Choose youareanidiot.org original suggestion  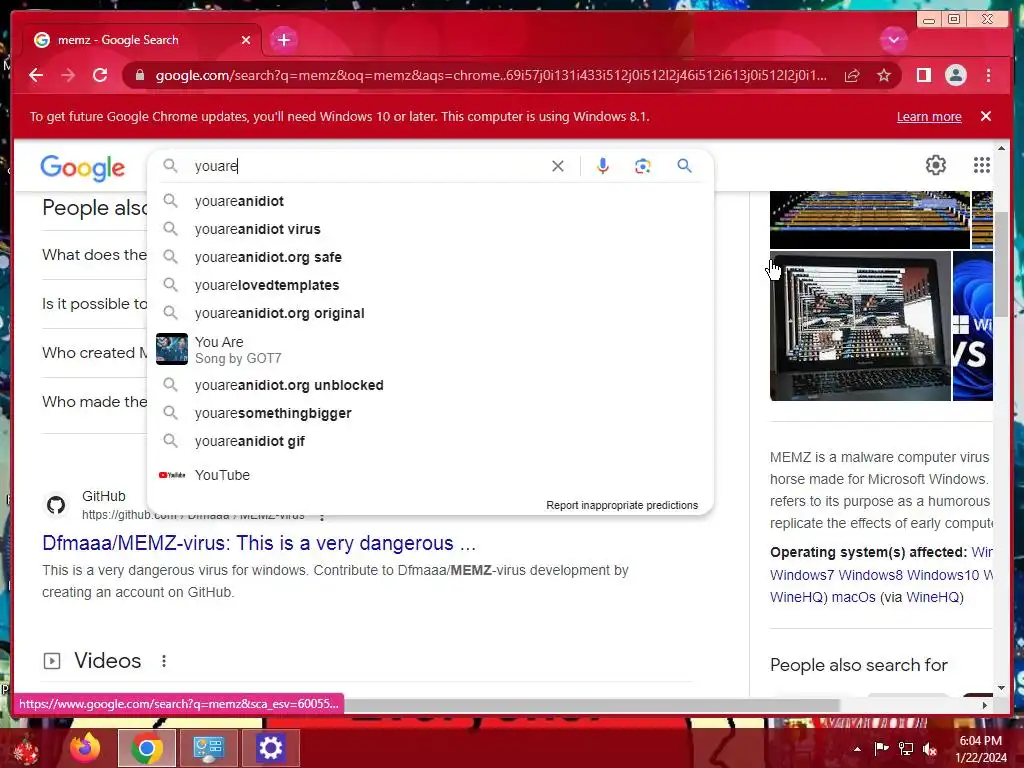pyautogui.click(x=431, y=313)
